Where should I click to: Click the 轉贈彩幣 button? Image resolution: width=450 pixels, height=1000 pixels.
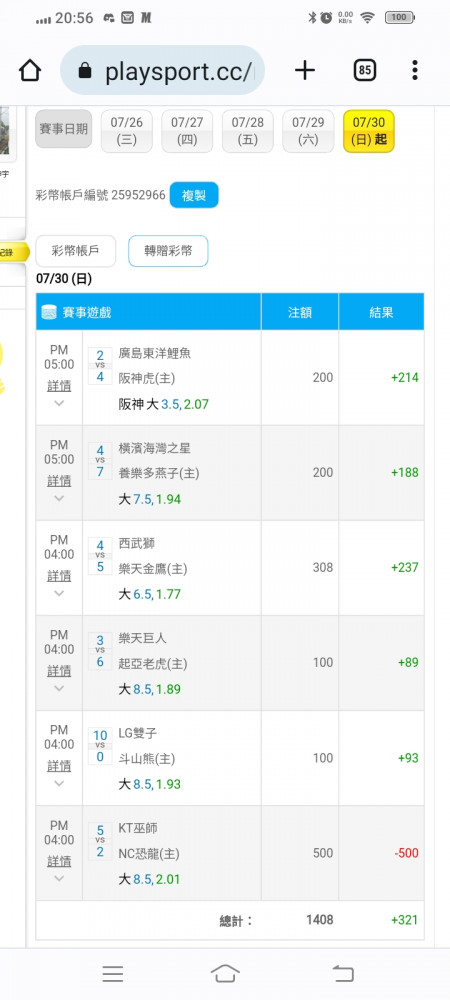168,251
